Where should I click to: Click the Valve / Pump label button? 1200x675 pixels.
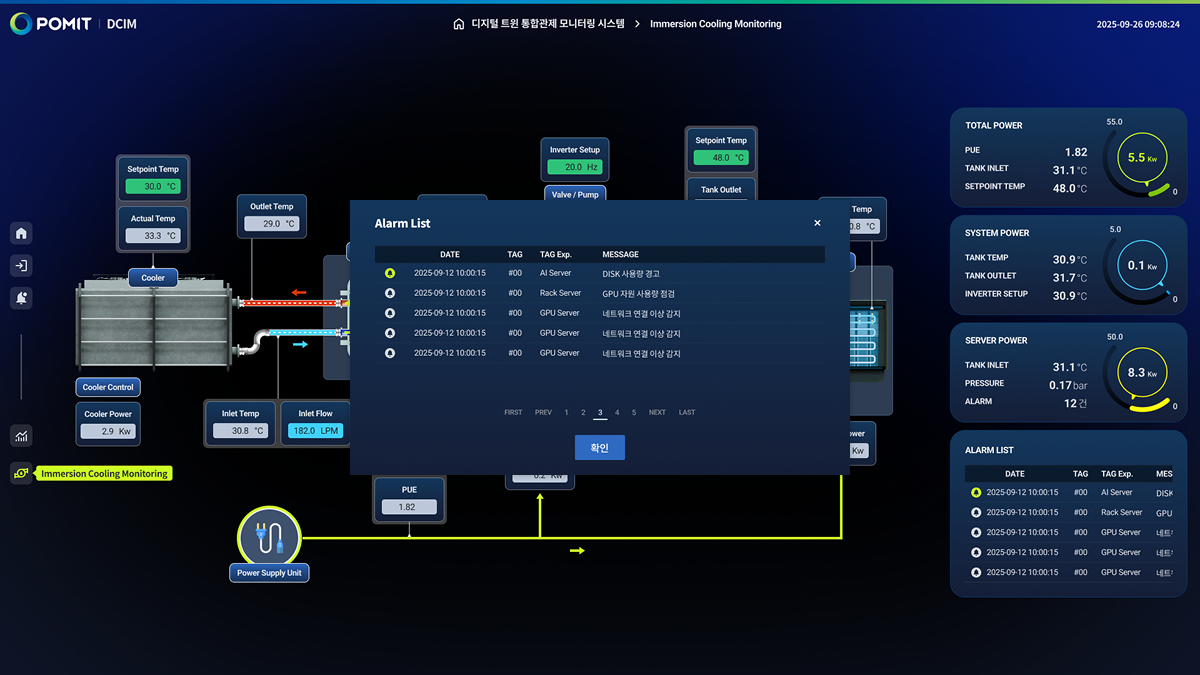click(x=575, y=195)
